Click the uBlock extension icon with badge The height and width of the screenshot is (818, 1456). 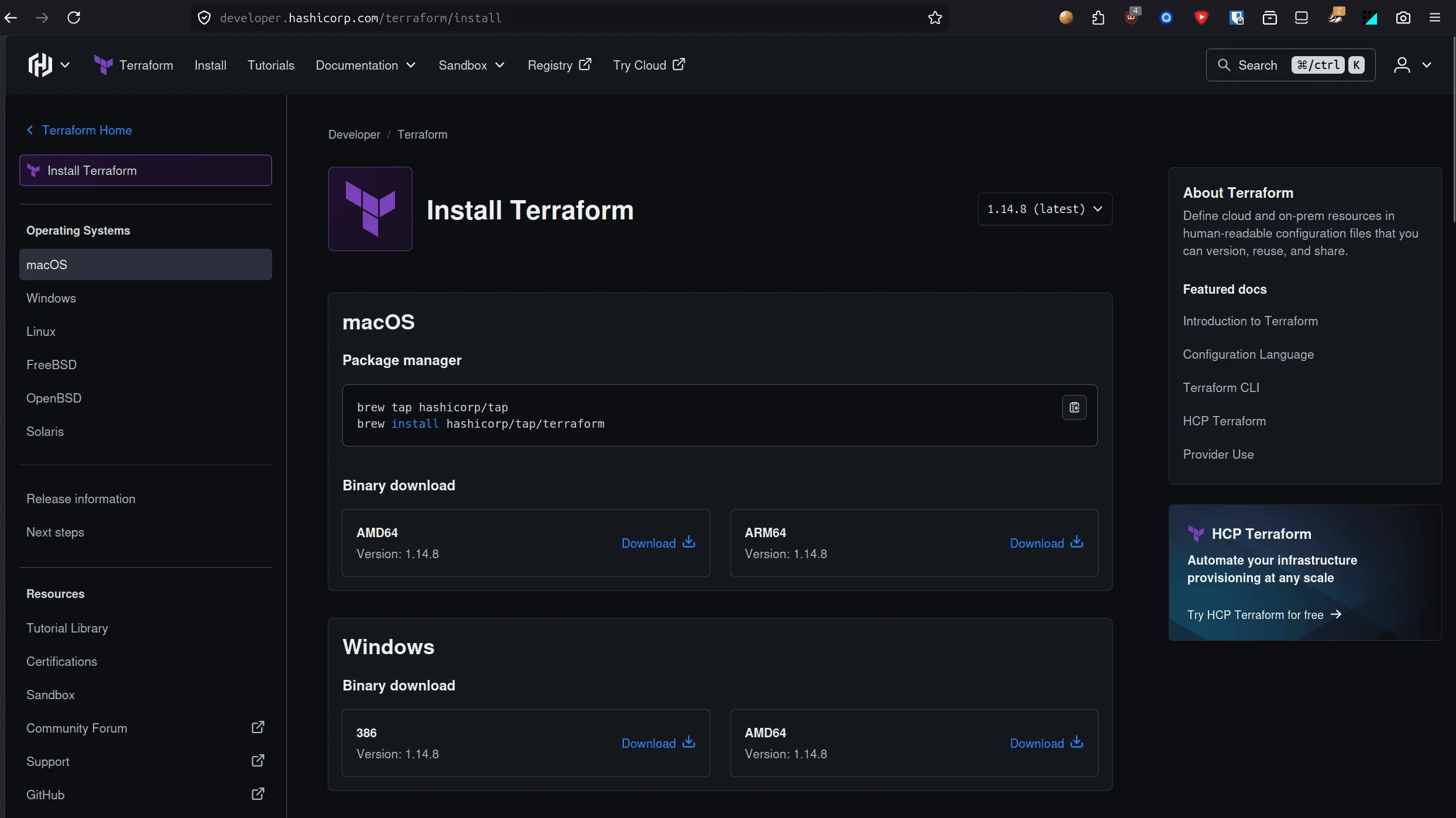tap(1132, 17)
